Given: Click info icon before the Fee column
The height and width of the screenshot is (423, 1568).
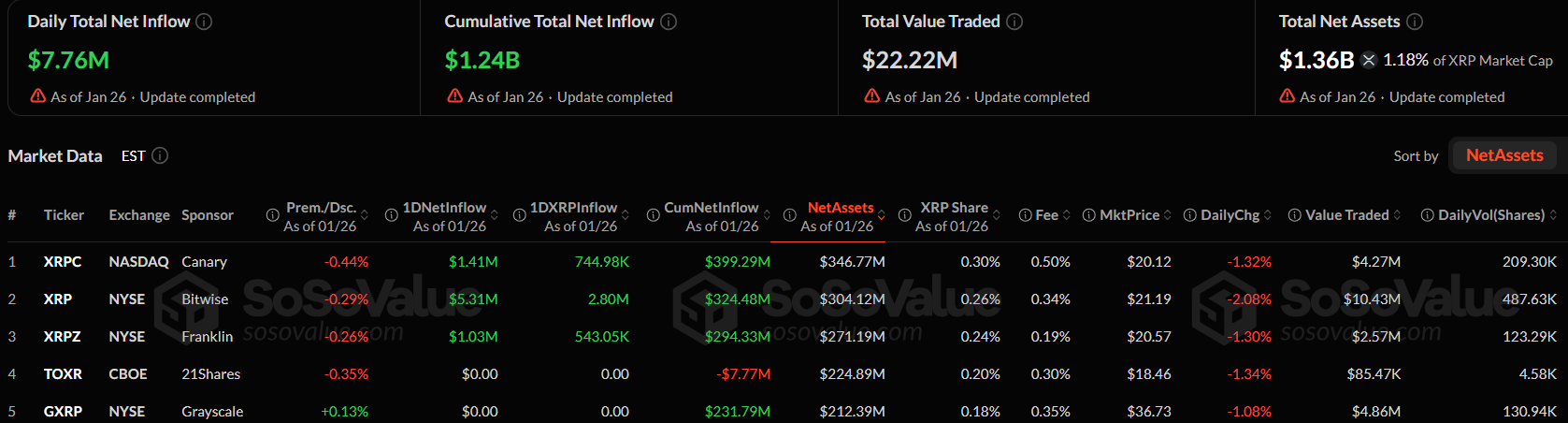Looking at the screenshot, I should point(1025,215).
